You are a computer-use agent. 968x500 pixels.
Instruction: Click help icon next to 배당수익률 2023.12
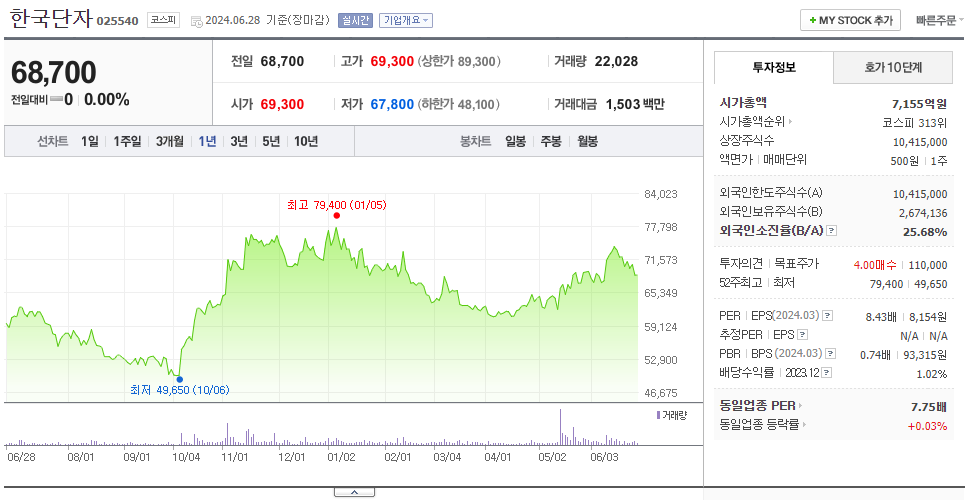[827, 373]
